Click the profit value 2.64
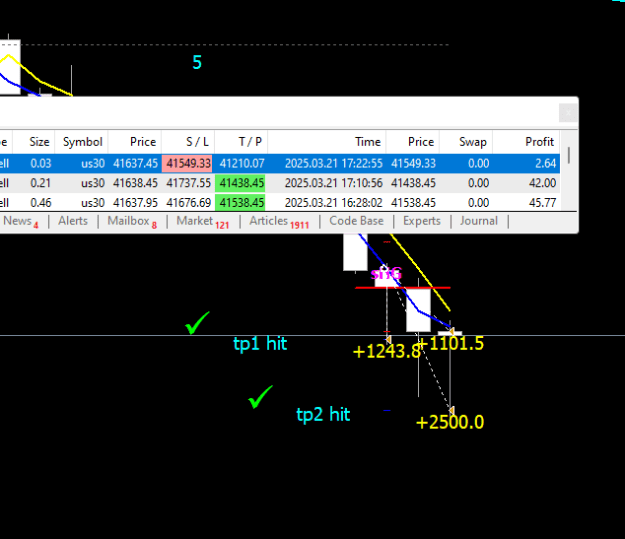The width and height of the screenshot is (625, 539). click(x=546, y=163)
